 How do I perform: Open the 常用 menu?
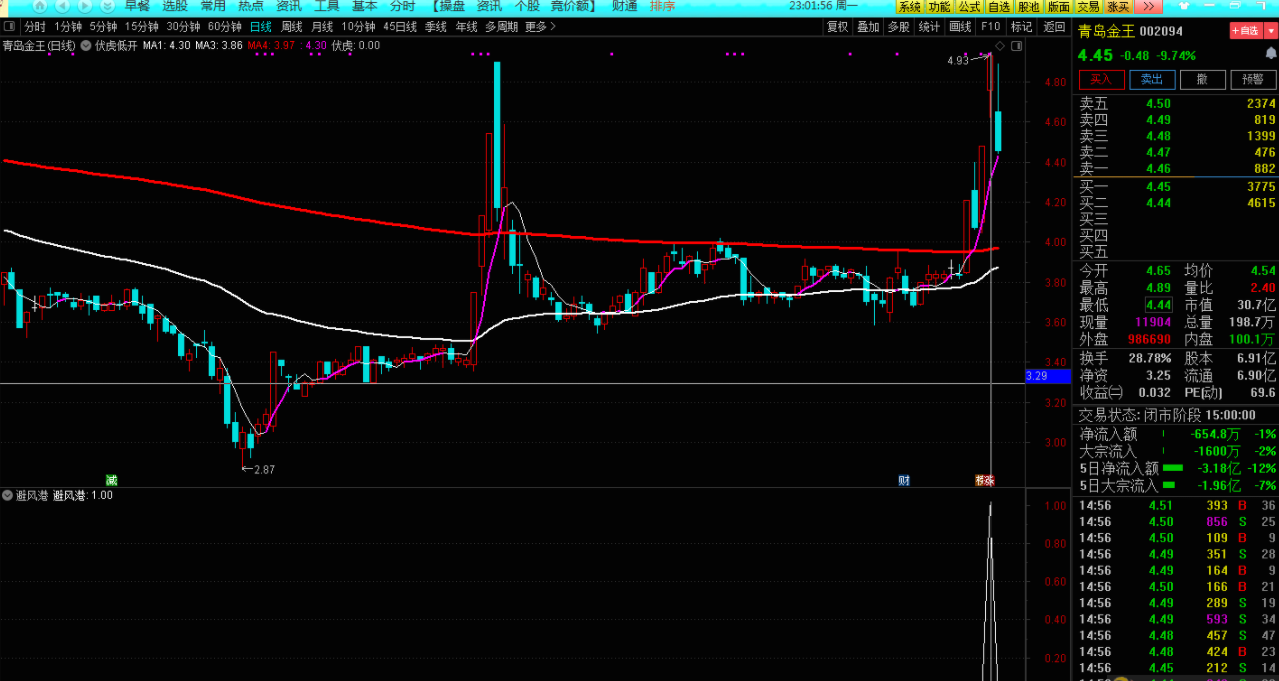pos(213,6)
